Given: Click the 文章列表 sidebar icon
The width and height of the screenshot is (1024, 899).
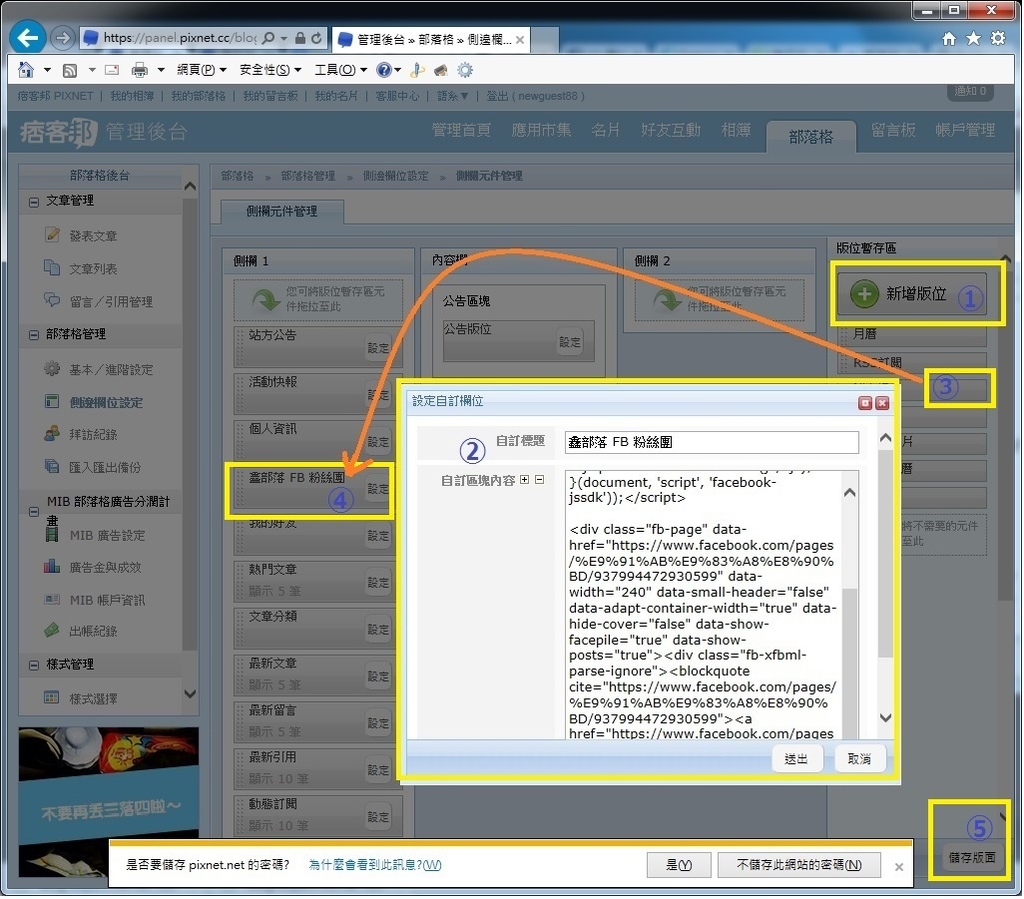Looking at the screenshot, I should (52, 268).
